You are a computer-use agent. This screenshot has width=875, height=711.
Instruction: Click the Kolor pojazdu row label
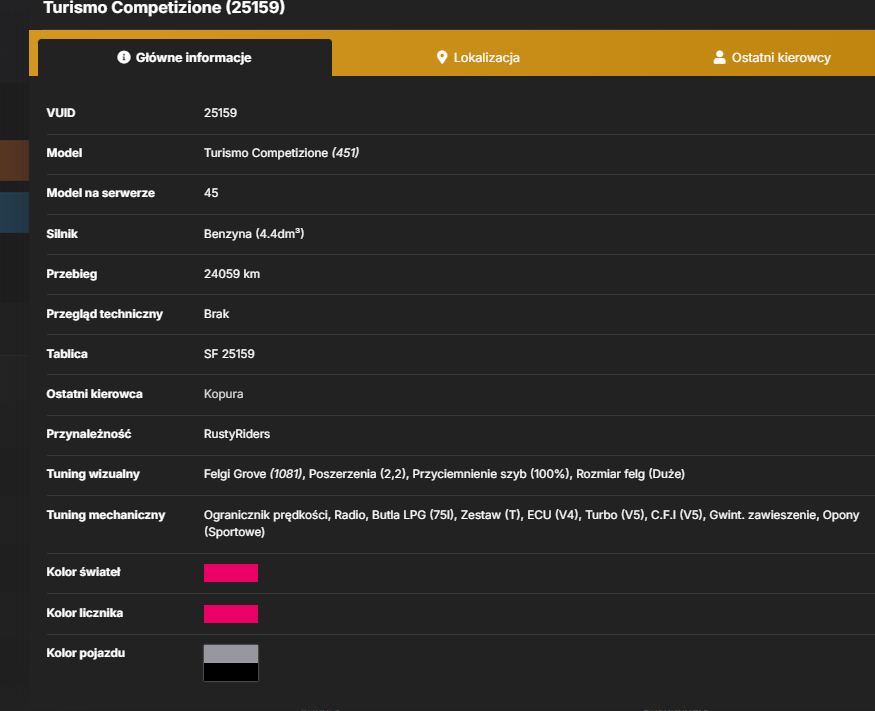(85, 653)
